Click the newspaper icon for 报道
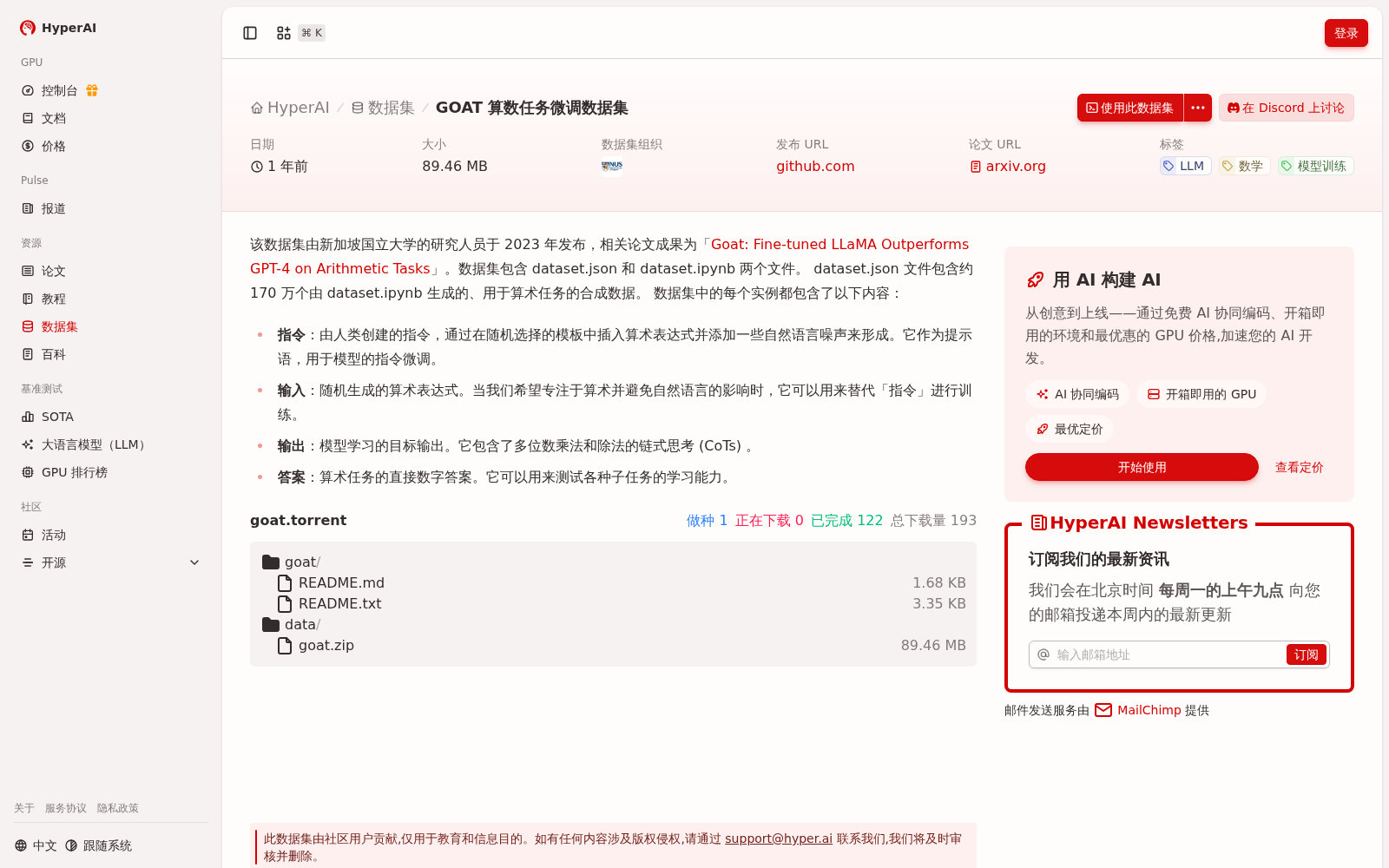Screen dimensions: 1389x868 tap(28, 208)
